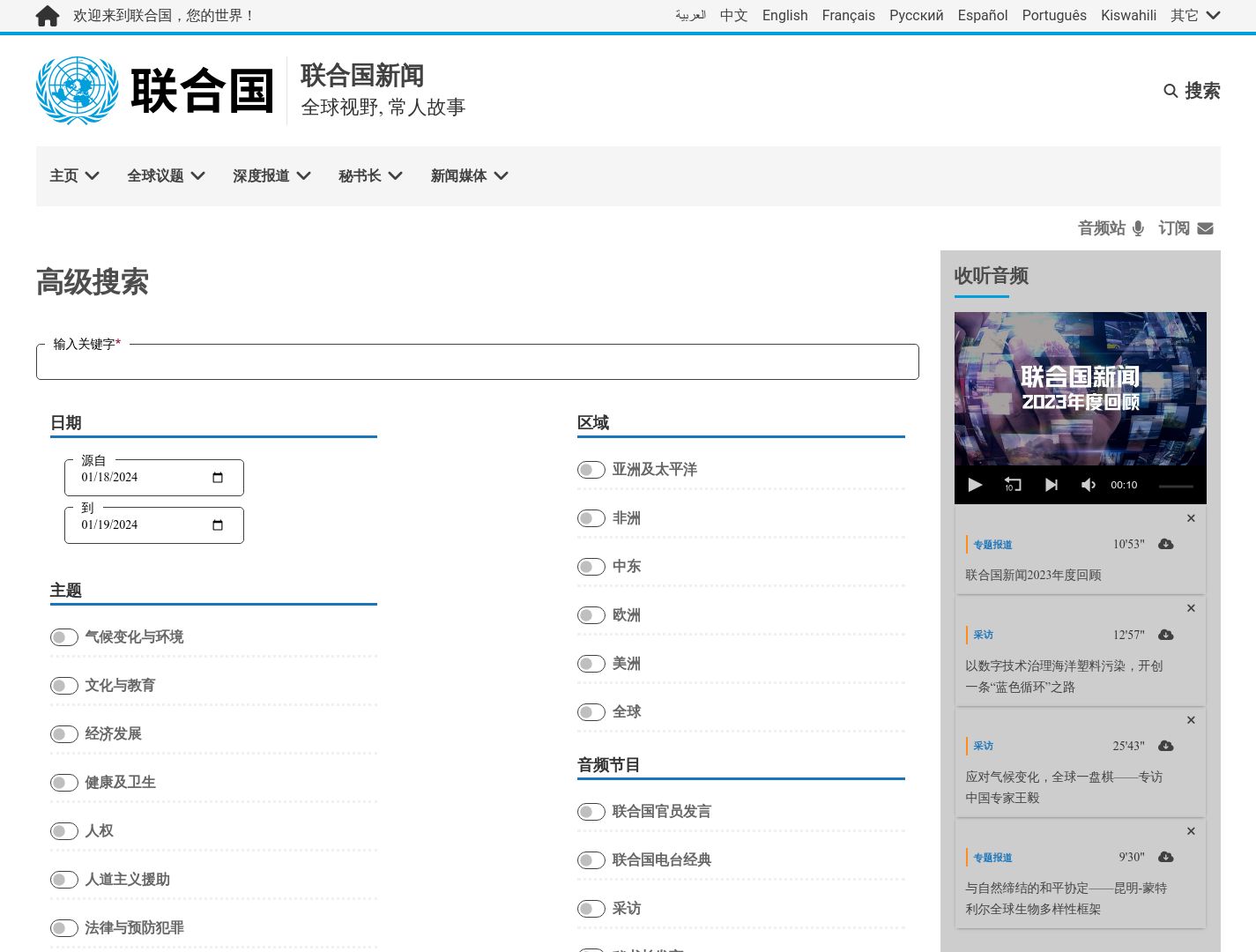Switch language to Arabic

[690, 15]
